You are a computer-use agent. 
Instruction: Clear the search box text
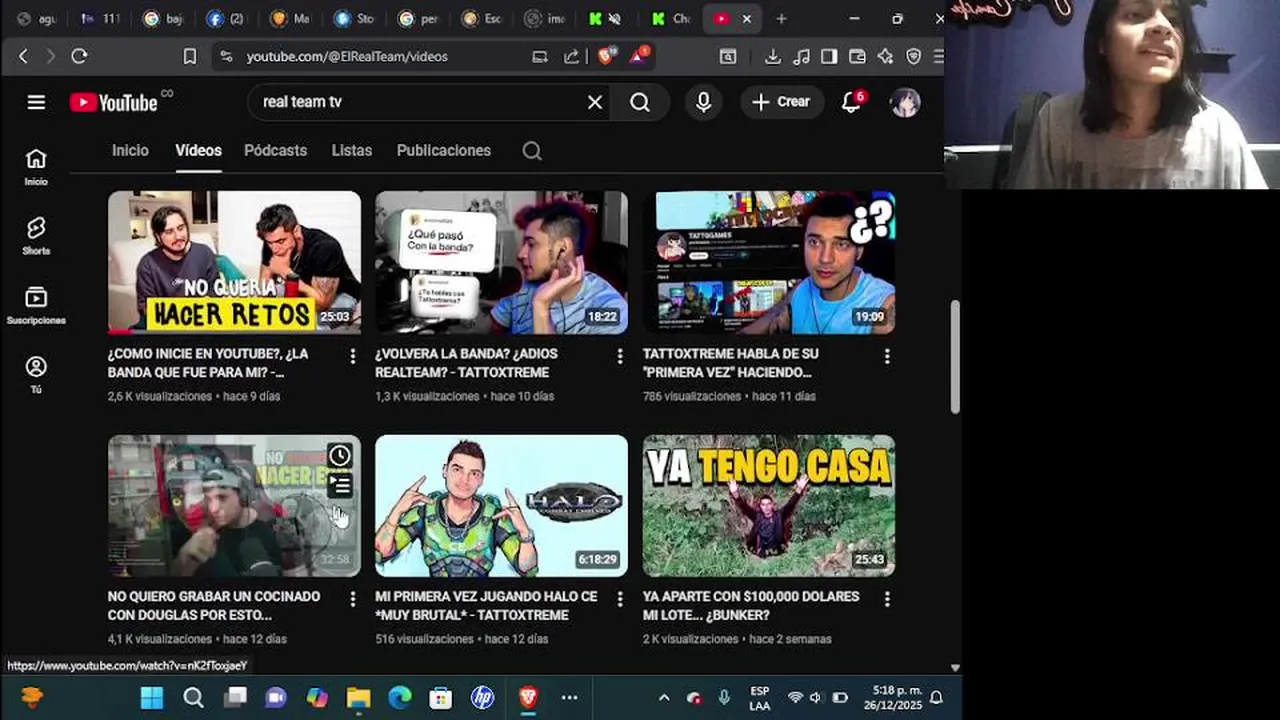click(595, 102)
